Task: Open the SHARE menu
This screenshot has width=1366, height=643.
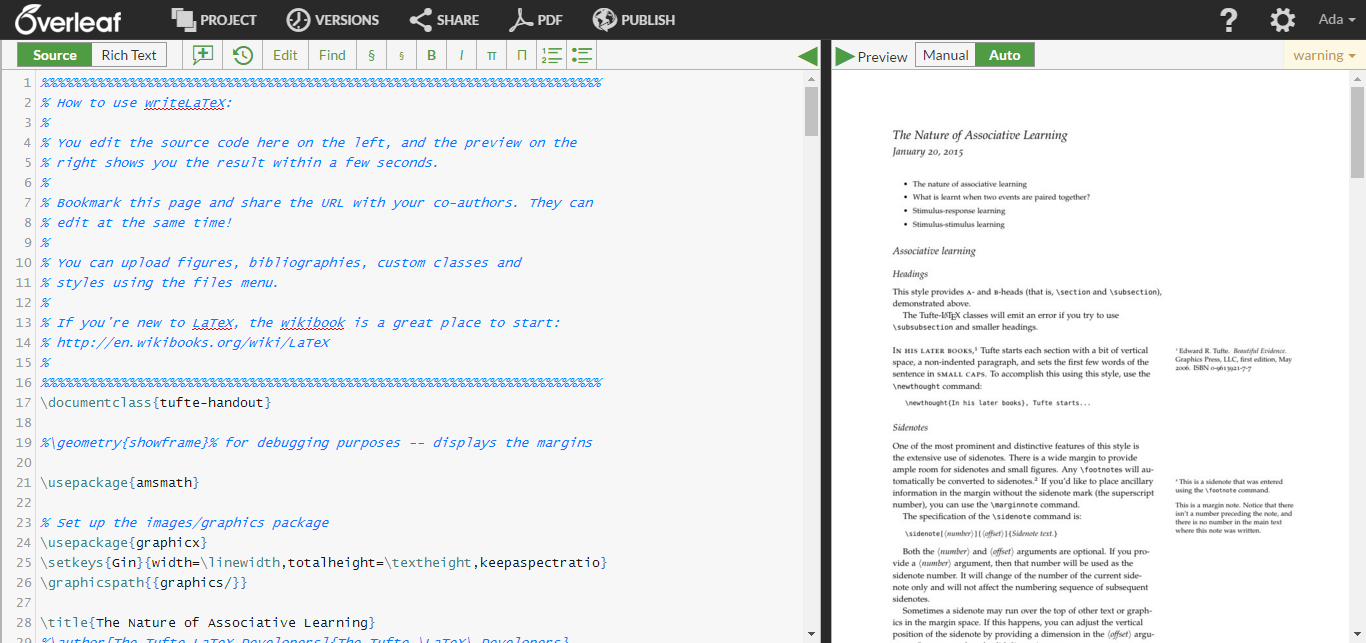Action: point(444,20)
